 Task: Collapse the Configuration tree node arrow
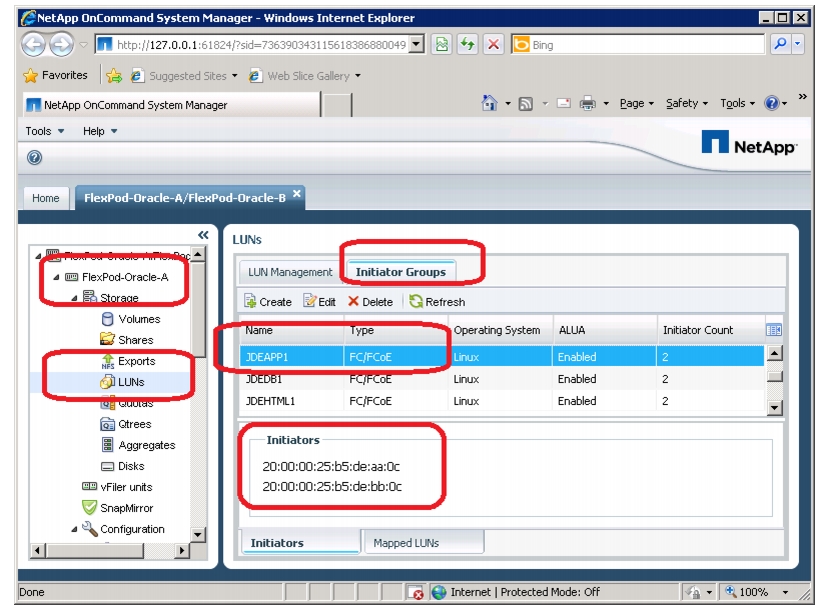click(74, 529)
